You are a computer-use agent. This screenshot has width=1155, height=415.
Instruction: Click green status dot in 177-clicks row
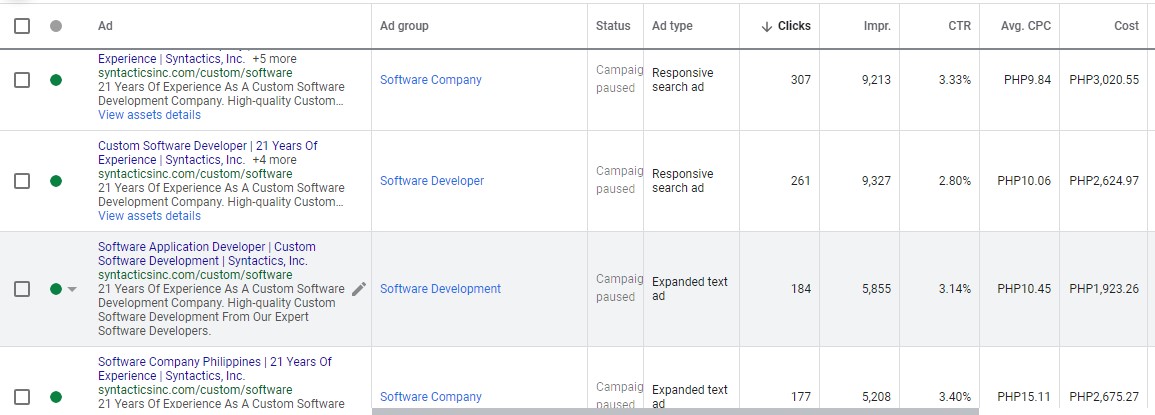[x=56, y=397]
